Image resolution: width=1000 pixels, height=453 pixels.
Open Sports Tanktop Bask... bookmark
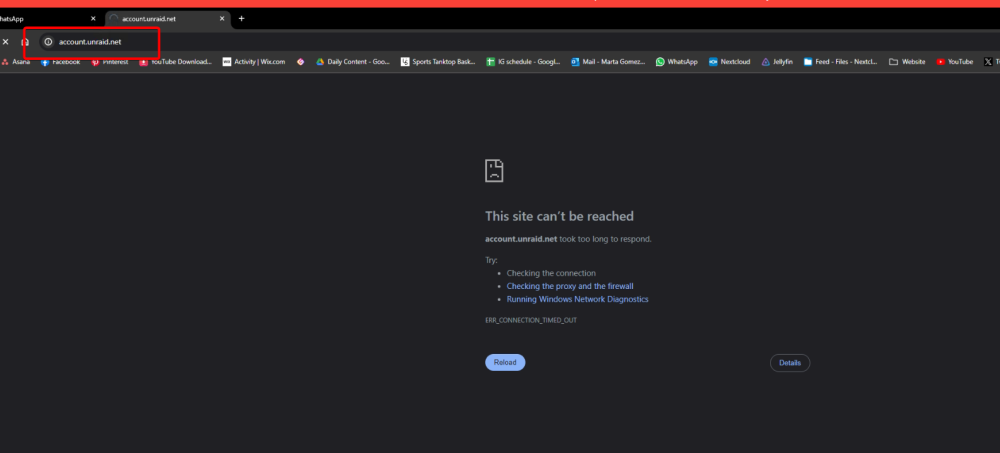click(438, 62)
